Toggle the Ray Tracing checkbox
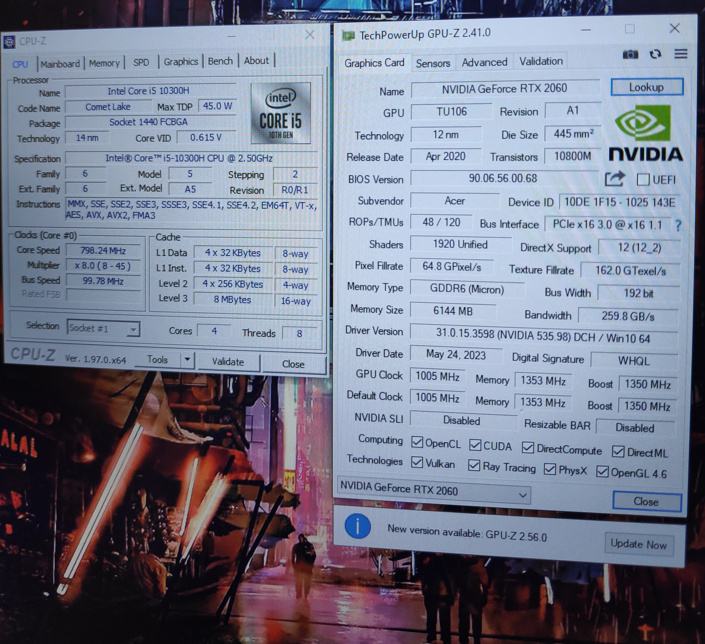The width and height of the screenshot is (705, 644). (x=474, y=465)
